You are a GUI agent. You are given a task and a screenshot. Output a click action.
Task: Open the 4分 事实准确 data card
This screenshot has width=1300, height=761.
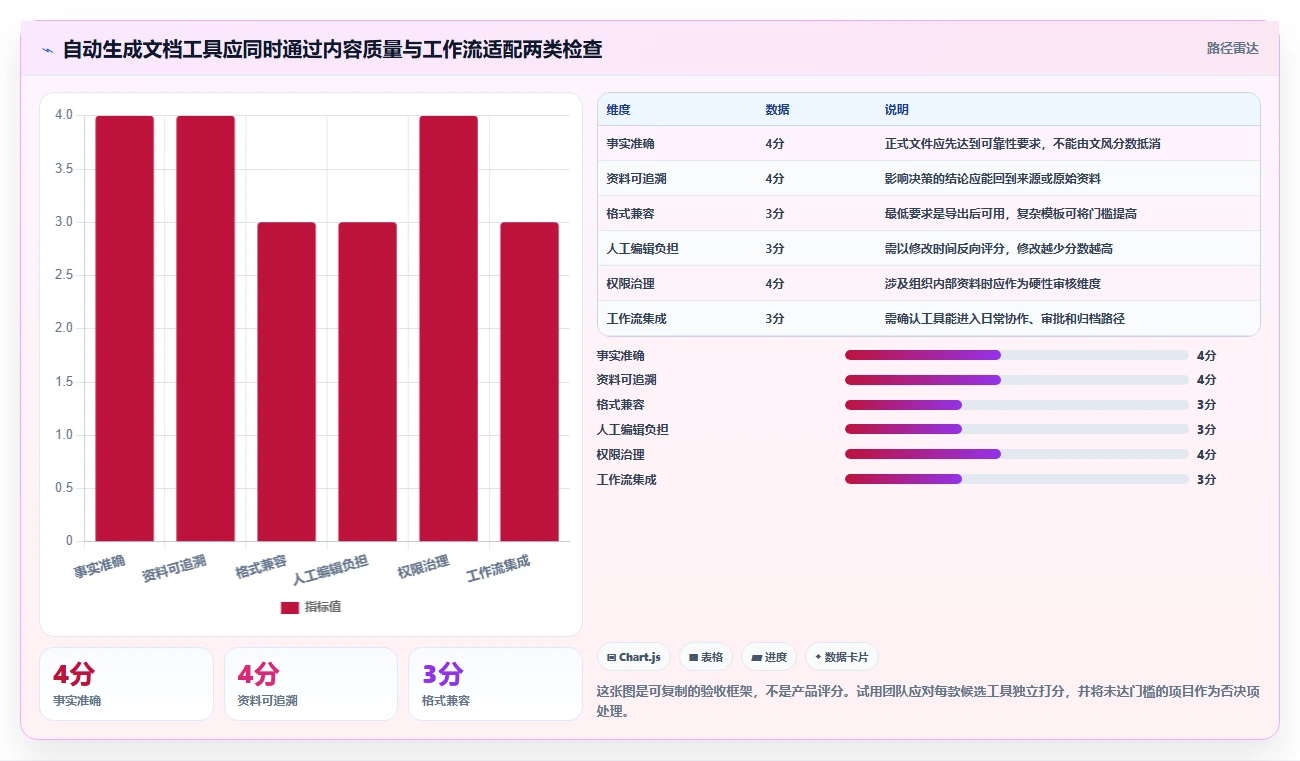pos(126,684)
